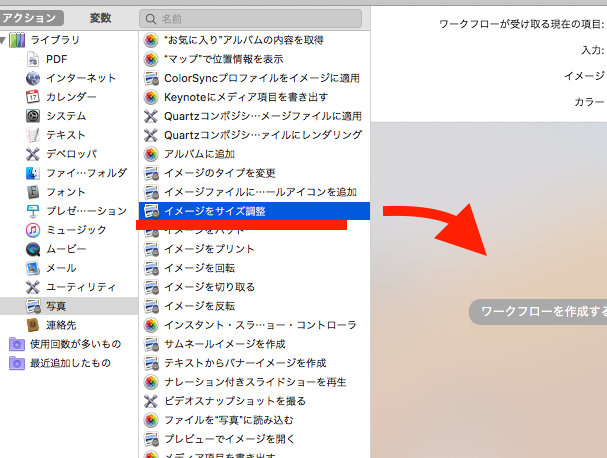Select イメージを反転 action
Image resolution: width=607 pixels, height=458 pixels.
point(254,306)
